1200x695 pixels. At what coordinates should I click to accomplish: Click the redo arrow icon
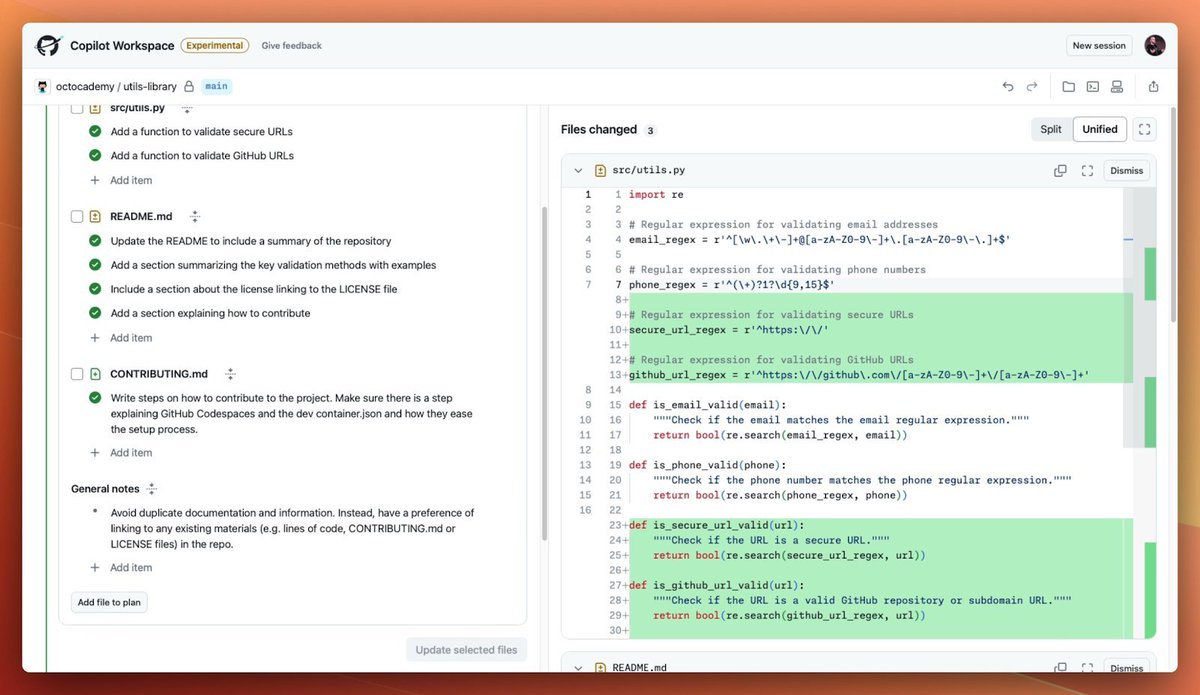coord(1032,86)
